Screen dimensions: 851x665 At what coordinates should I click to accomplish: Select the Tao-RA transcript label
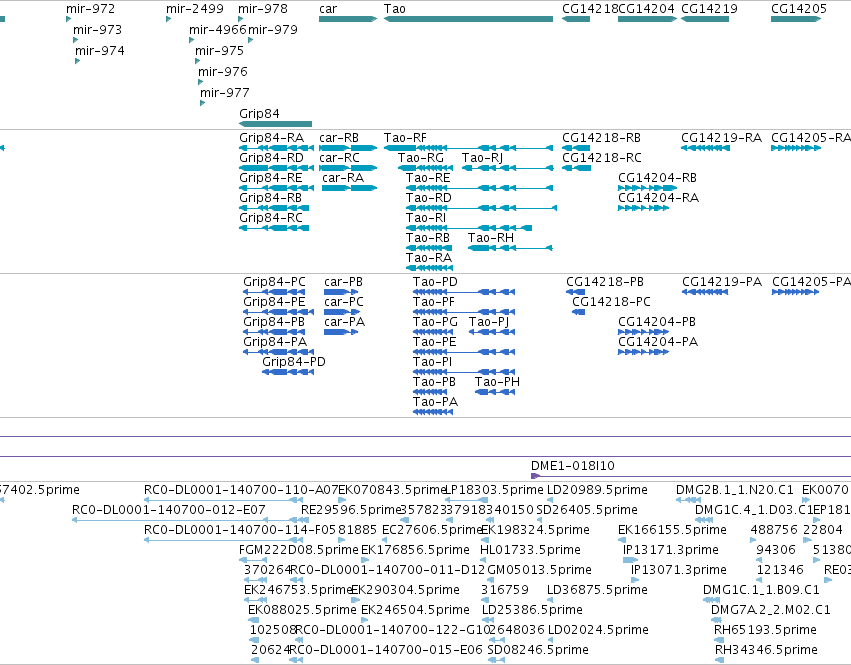pyautogui.click(x=429, y=258)
